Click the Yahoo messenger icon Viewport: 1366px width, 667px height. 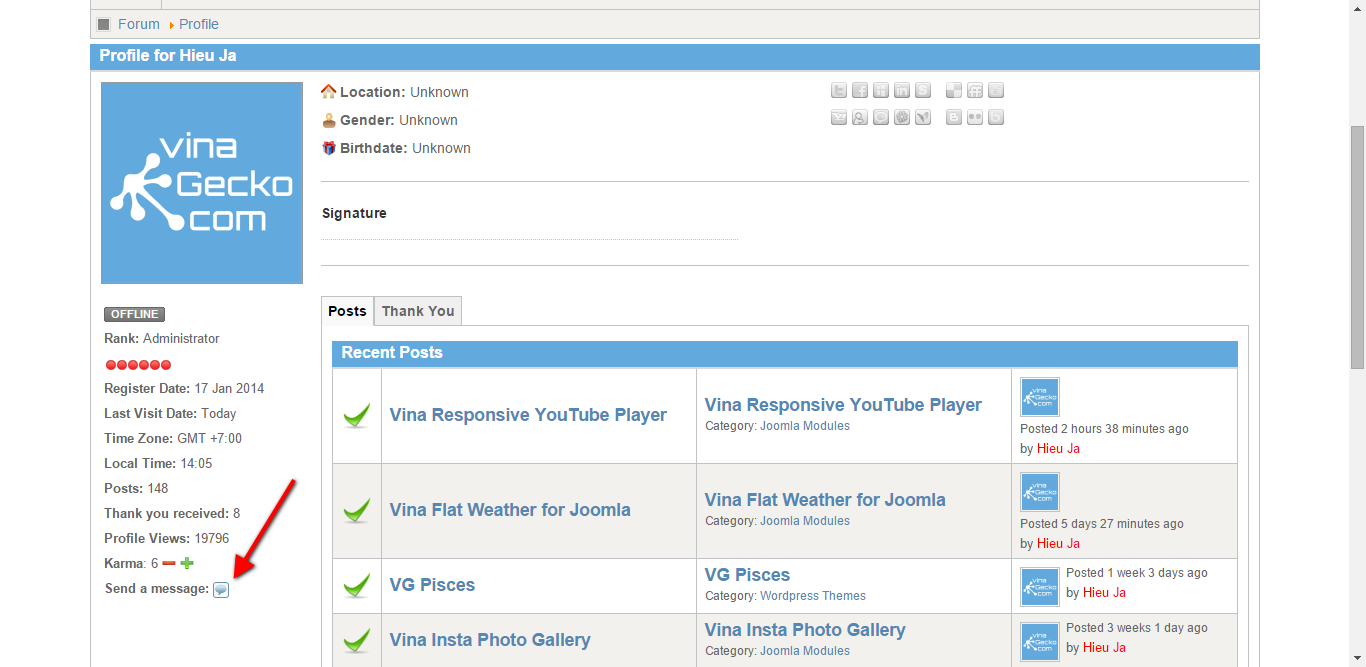click(839, 117)
